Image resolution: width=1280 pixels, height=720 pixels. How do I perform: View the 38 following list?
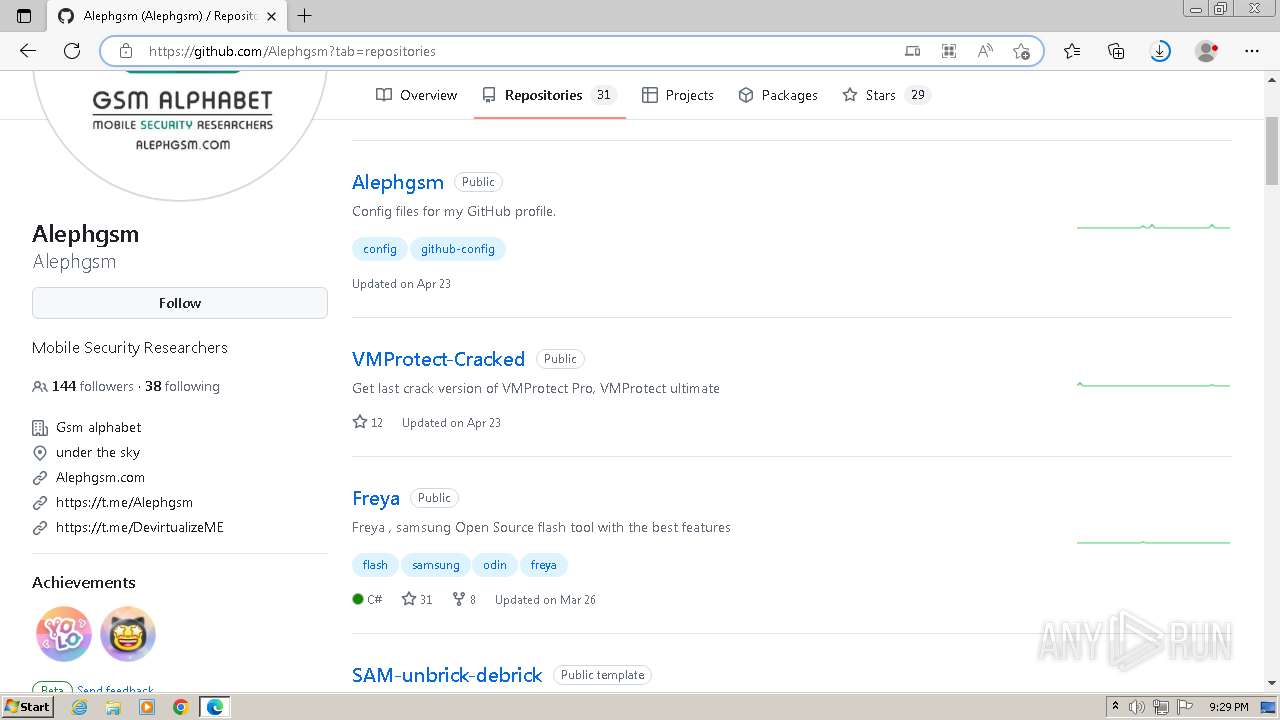182,386
